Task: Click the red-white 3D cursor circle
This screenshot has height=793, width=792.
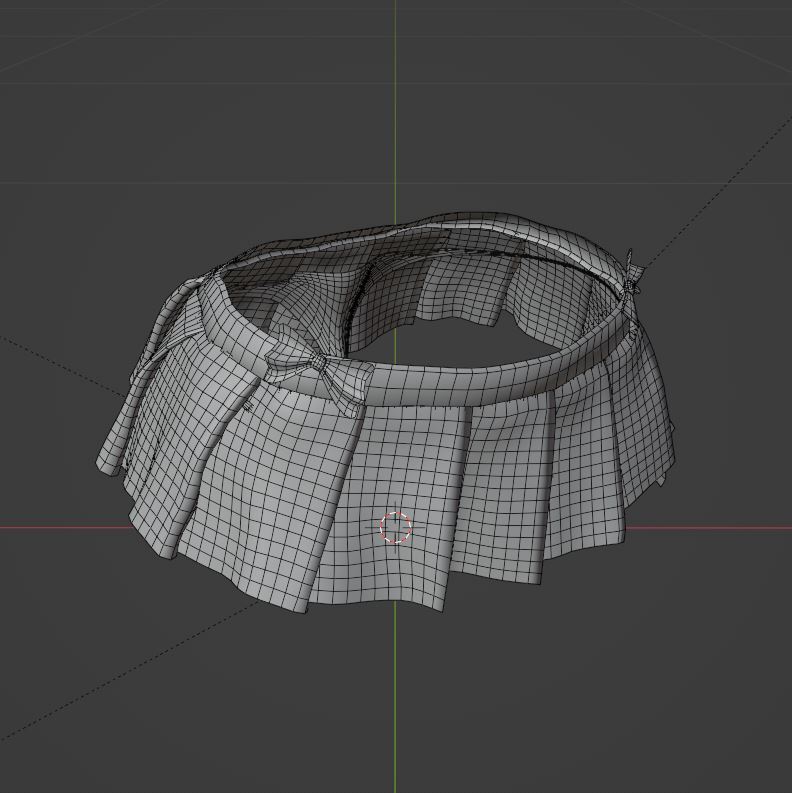Action: tap(395, 527)
